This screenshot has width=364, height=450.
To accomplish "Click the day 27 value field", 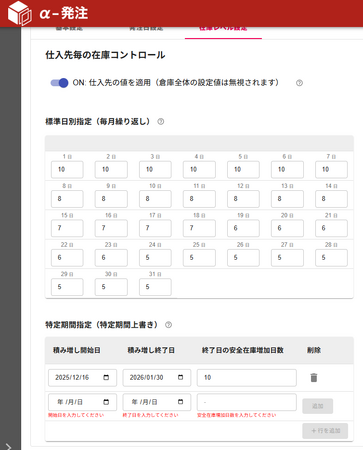I will click(287, 258).
